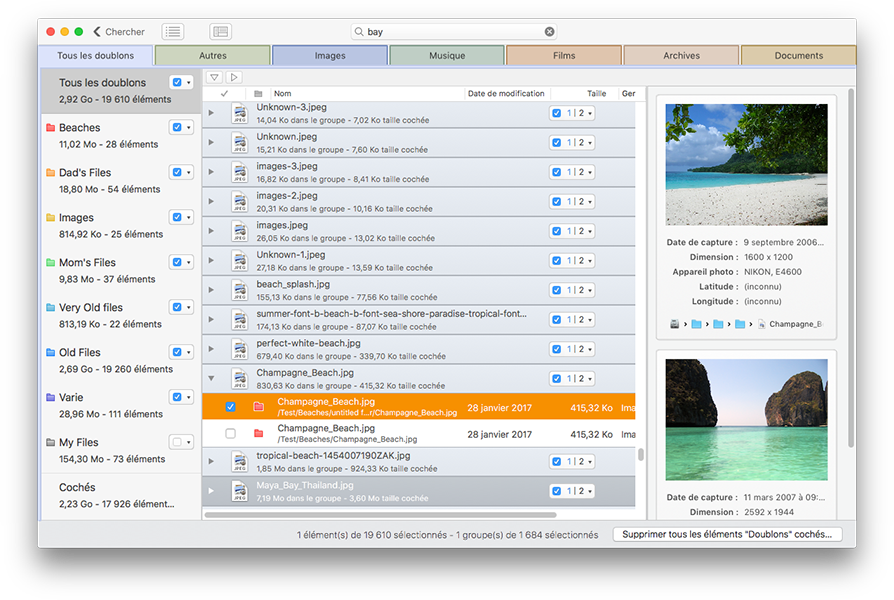Click the JPEG file icon for Unknown-3.jpeg
The image size is (894, 600).
(x=240, y=113)
